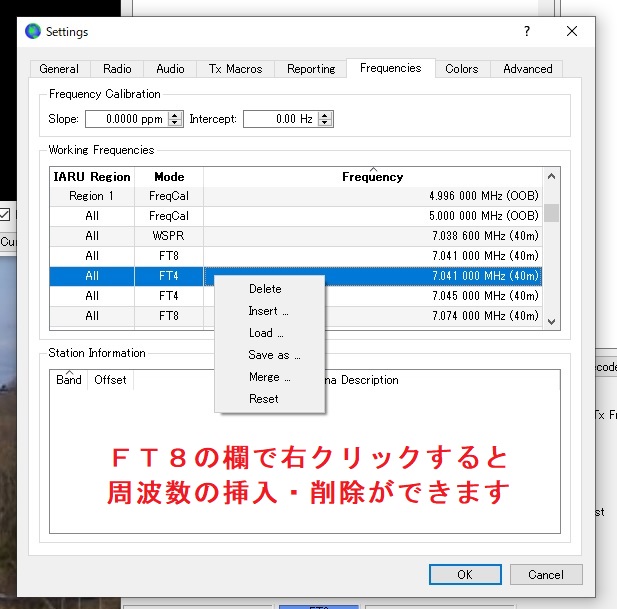Choose Save as ... from context menu
617x609 pixels.
click(x=274, y=355)
